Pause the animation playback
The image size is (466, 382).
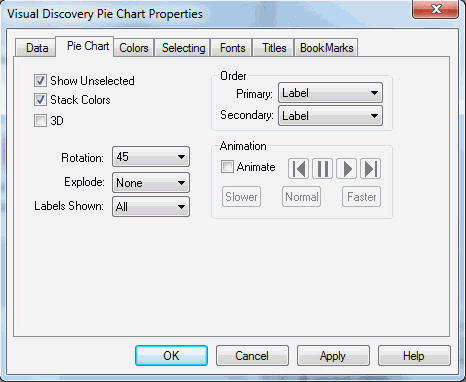pos(322,169)
